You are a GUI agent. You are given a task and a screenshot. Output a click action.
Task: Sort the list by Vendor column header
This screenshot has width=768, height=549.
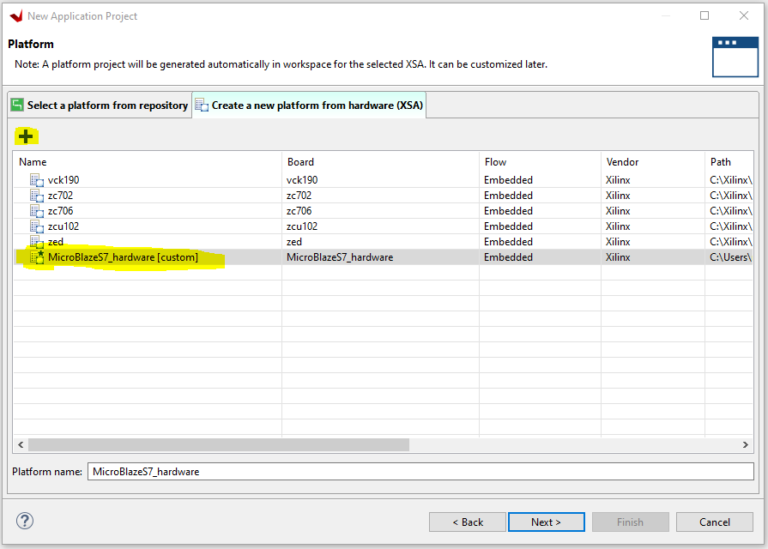tap(652, 162)
